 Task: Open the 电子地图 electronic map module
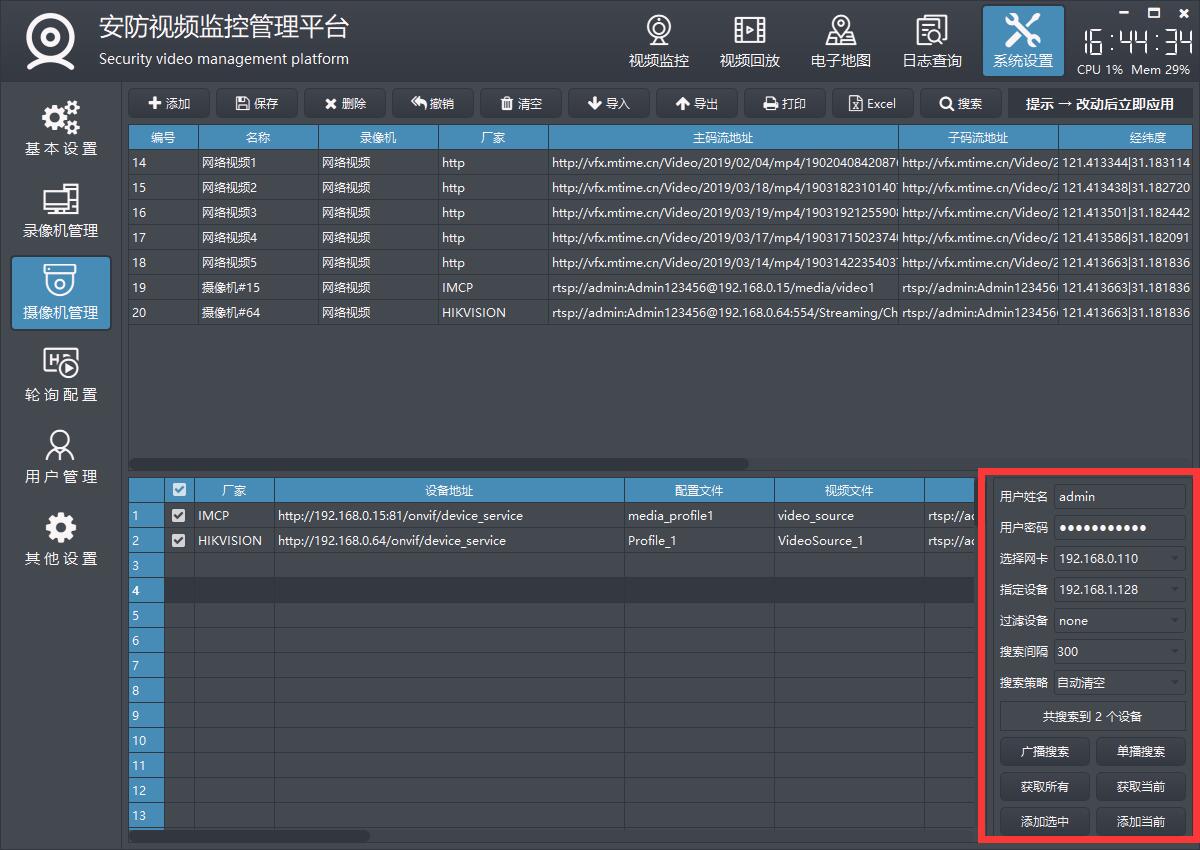pyautogui.click(x=840, y=42)
